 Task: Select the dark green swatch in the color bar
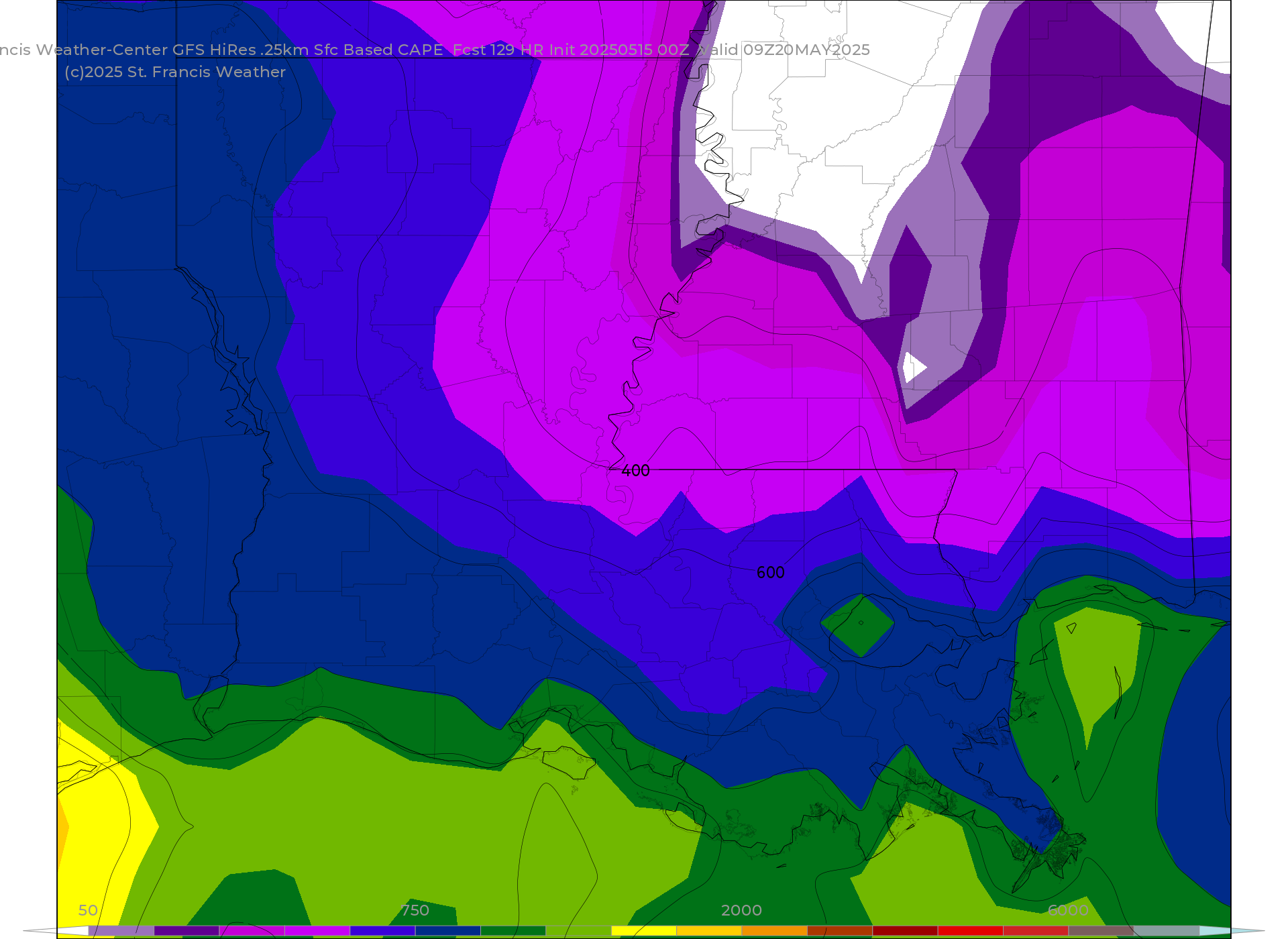[x=513, y=931]
